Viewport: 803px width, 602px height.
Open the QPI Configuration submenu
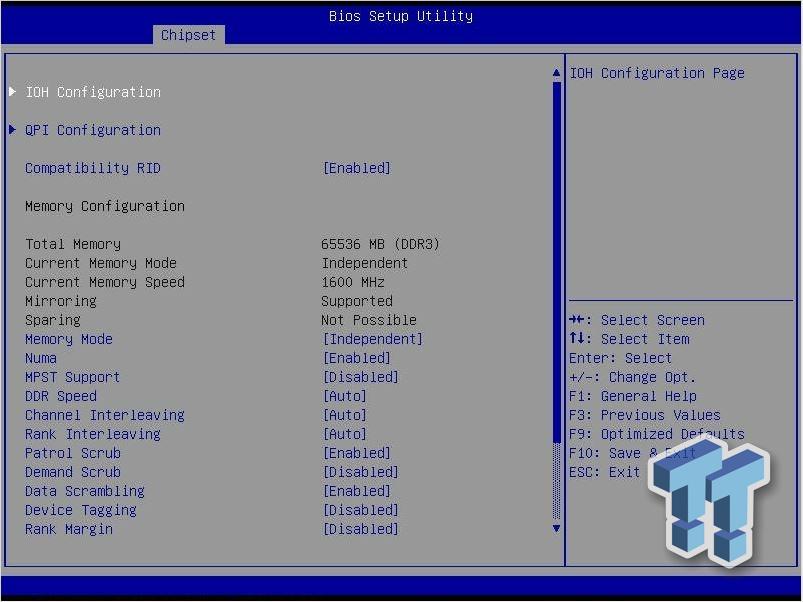(x=93, y=130)
